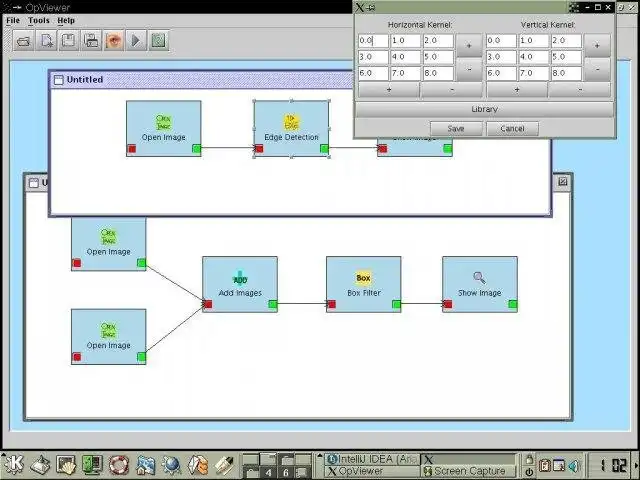The image size is (640, 480).
Task: Click minus button below Horizontal Kernel grid
Action: 451,89
